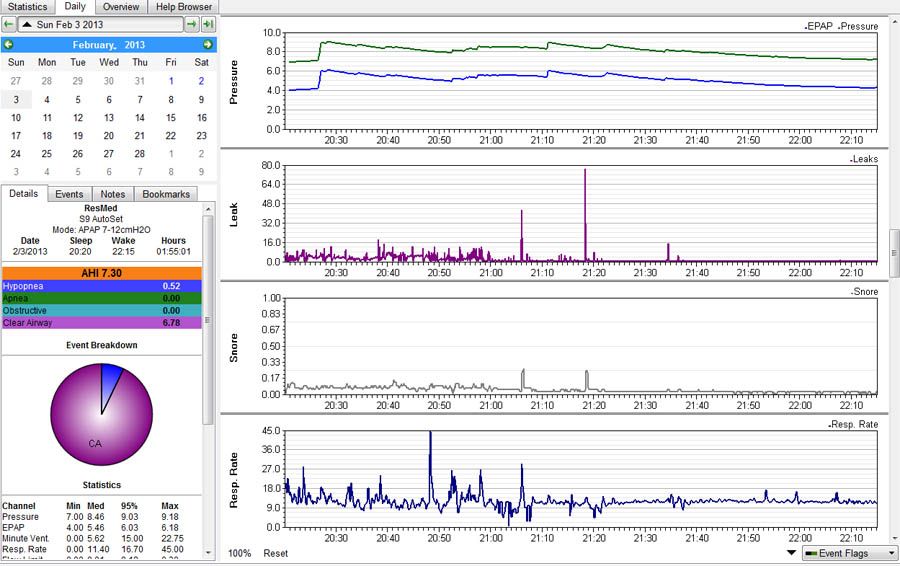This screenshot has width=900, height=566.
Task: Click the green Apnea row
Action: pyautogui.click(x=102, y=298)
